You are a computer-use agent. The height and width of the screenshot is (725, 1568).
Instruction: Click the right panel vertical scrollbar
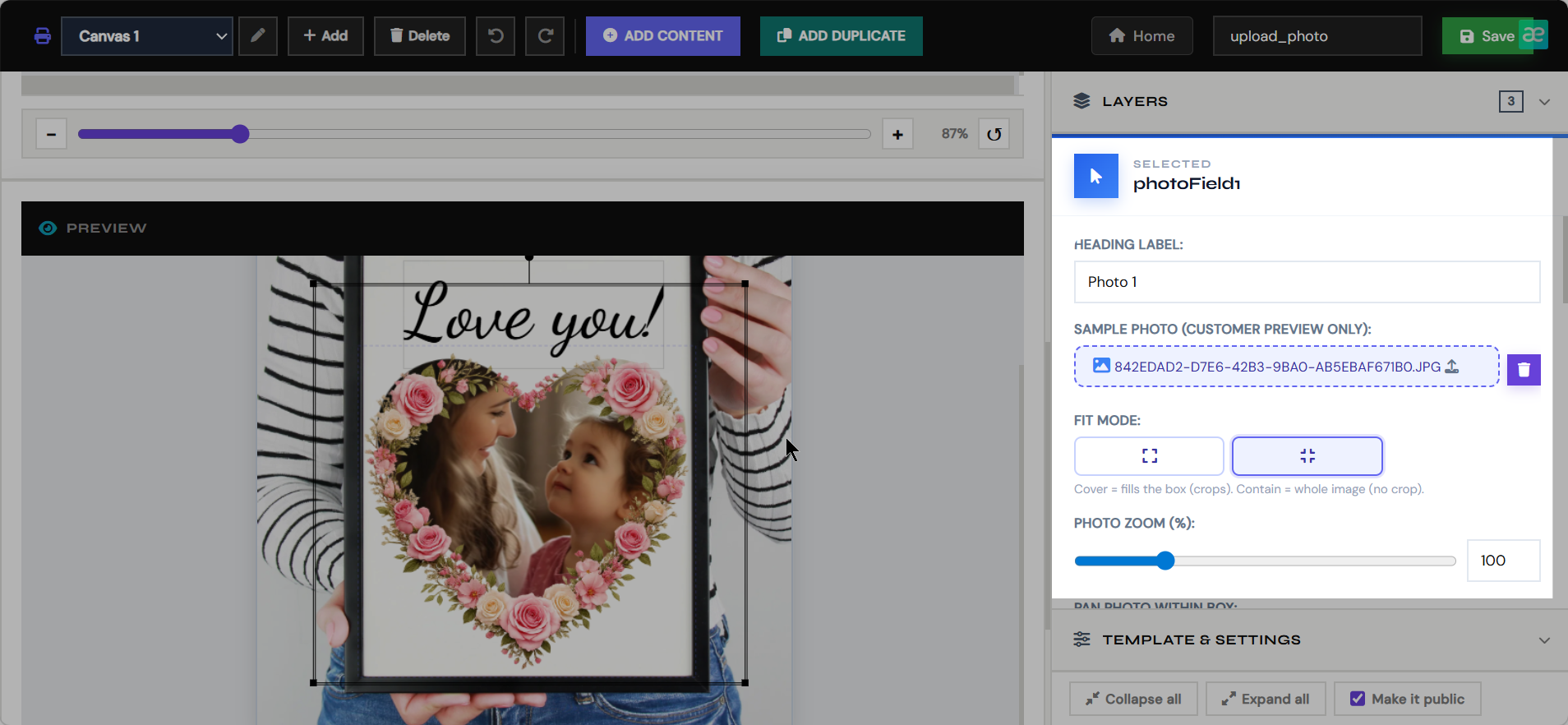[1564, 259]
